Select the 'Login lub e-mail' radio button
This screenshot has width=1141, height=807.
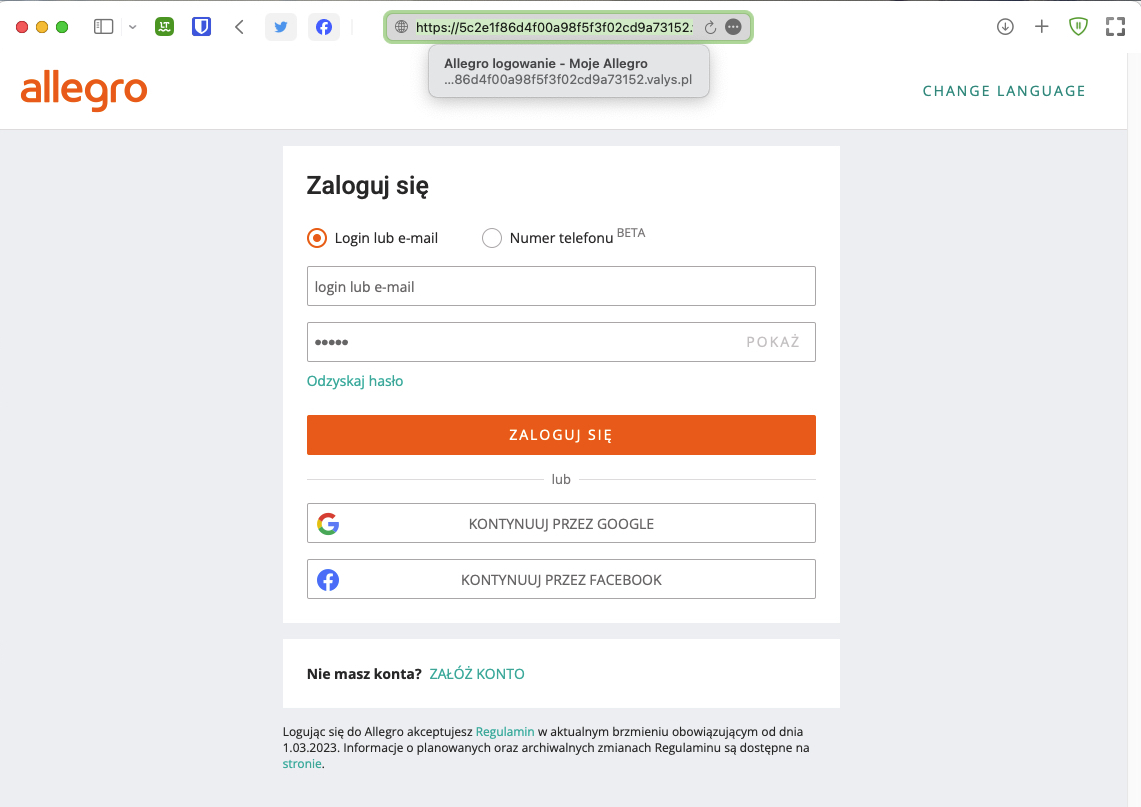(317, 238)
